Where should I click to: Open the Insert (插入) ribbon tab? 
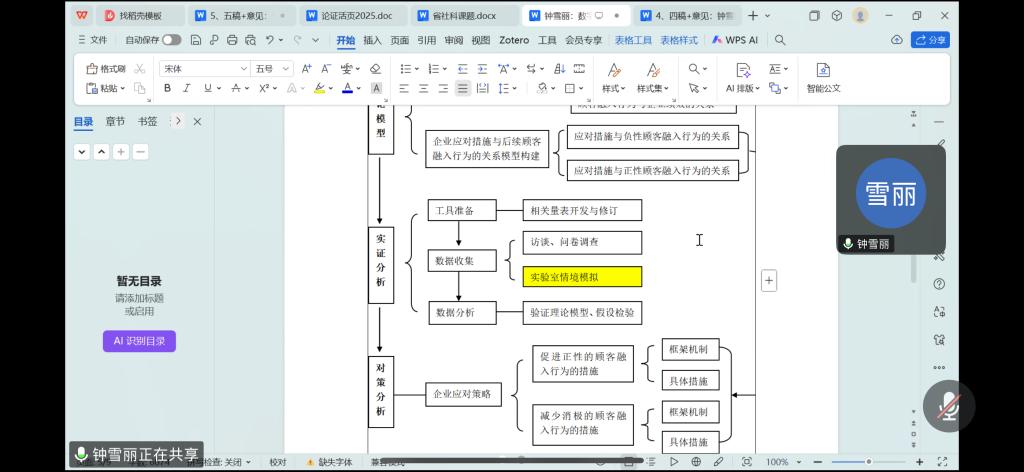pyautogui.click(x=372, y=40)
